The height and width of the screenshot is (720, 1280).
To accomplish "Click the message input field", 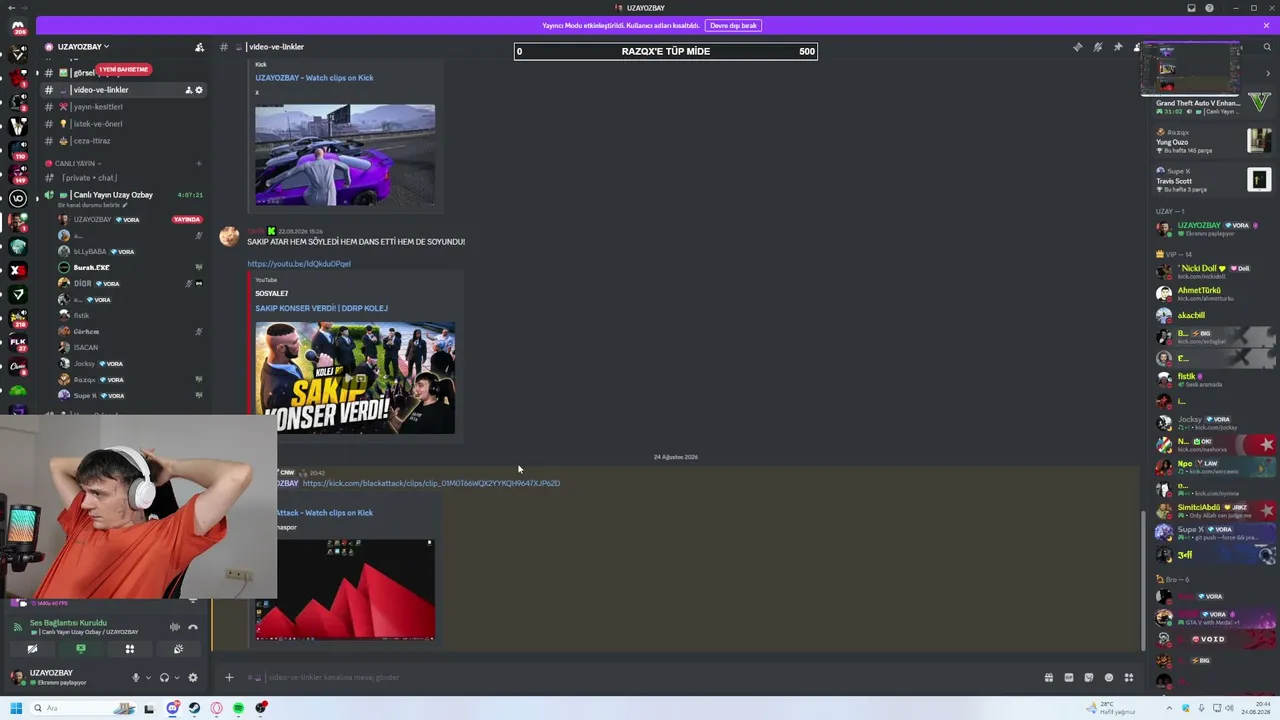I will (640, 677).
